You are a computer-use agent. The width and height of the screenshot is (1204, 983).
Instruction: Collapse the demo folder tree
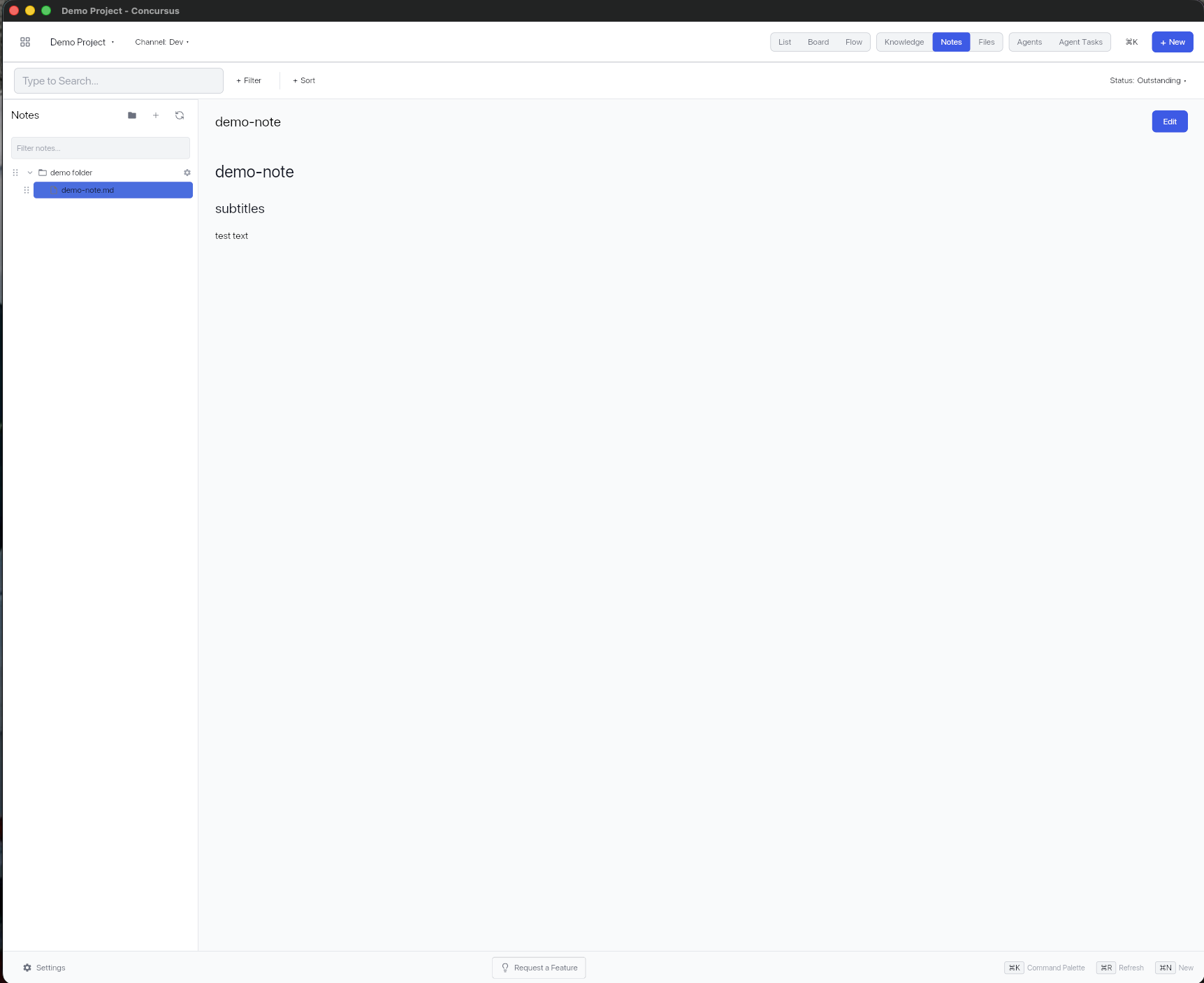[29, 173]
